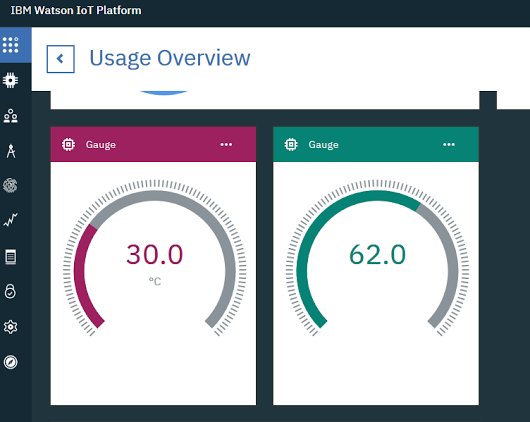Open the Boards grid icon in sidebar

click(x=10, y=45)
